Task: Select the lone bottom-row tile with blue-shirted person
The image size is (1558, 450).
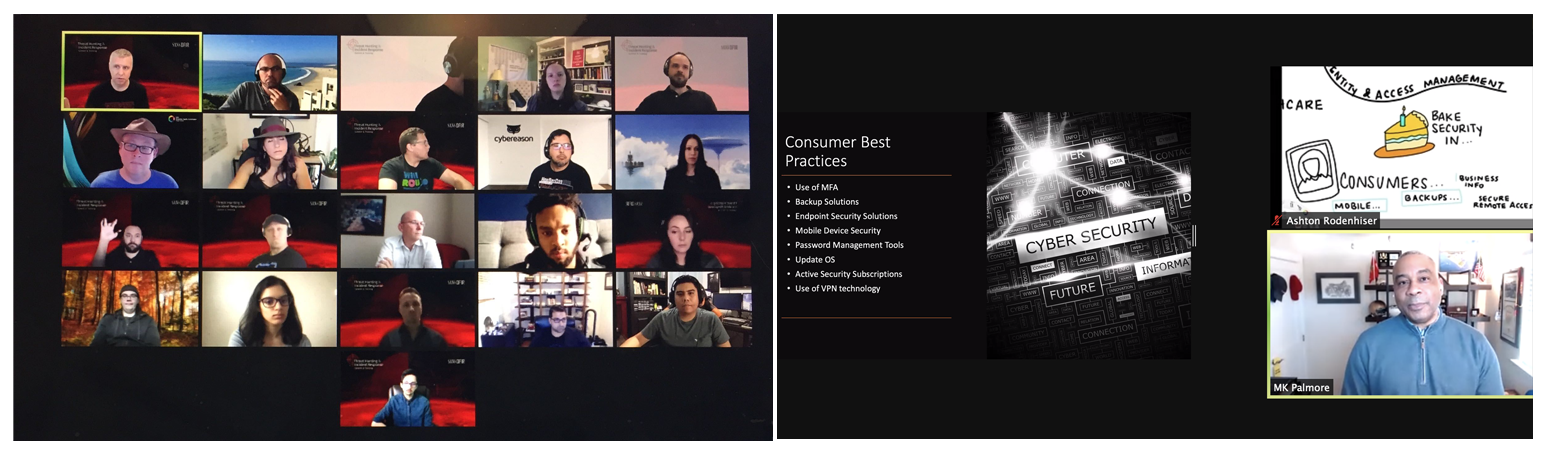Action: pyautogui.click(x=407, y=389)
